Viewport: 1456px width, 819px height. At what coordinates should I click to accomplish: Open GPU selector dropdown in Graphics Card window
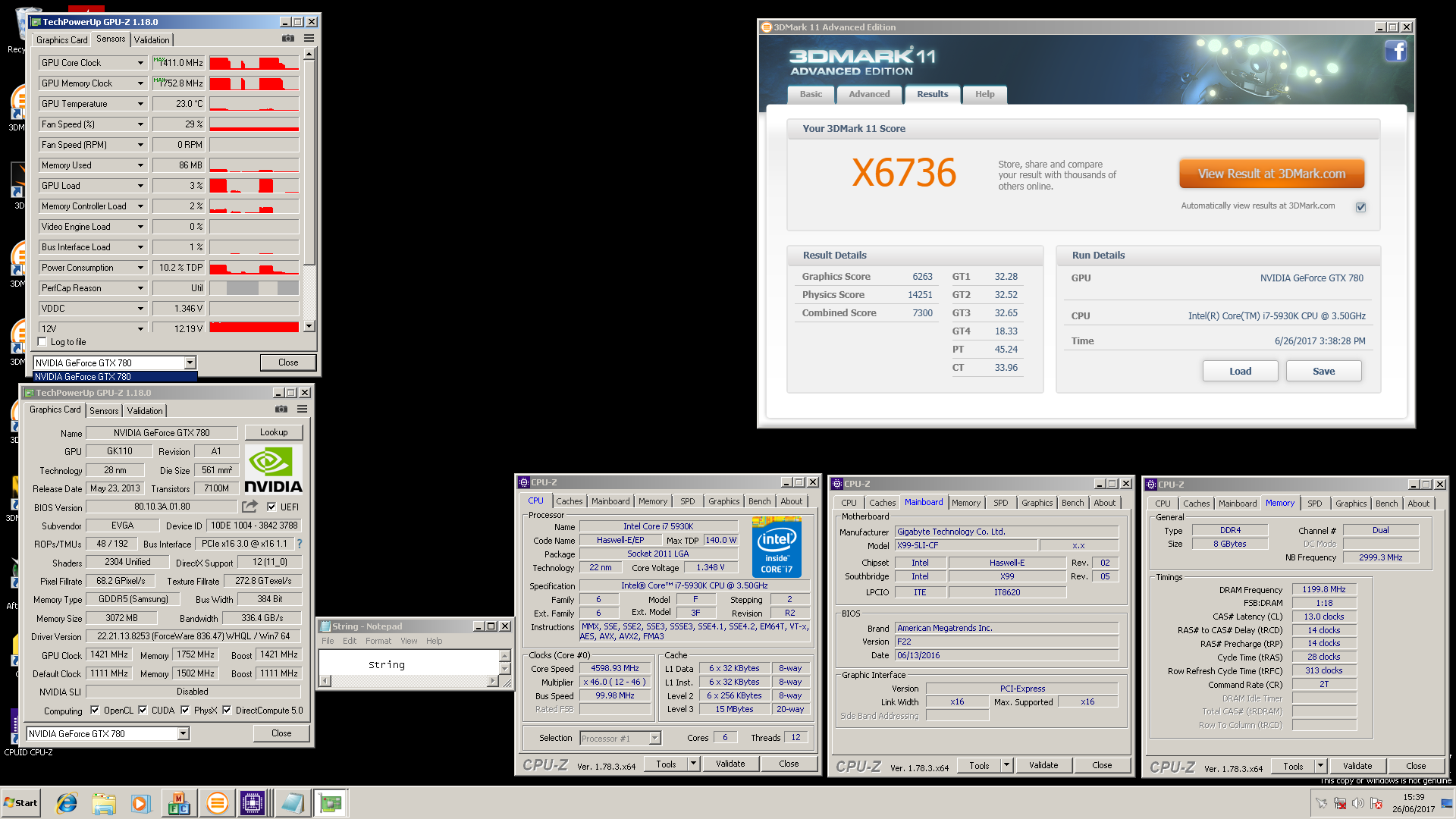tap(184, 734)
